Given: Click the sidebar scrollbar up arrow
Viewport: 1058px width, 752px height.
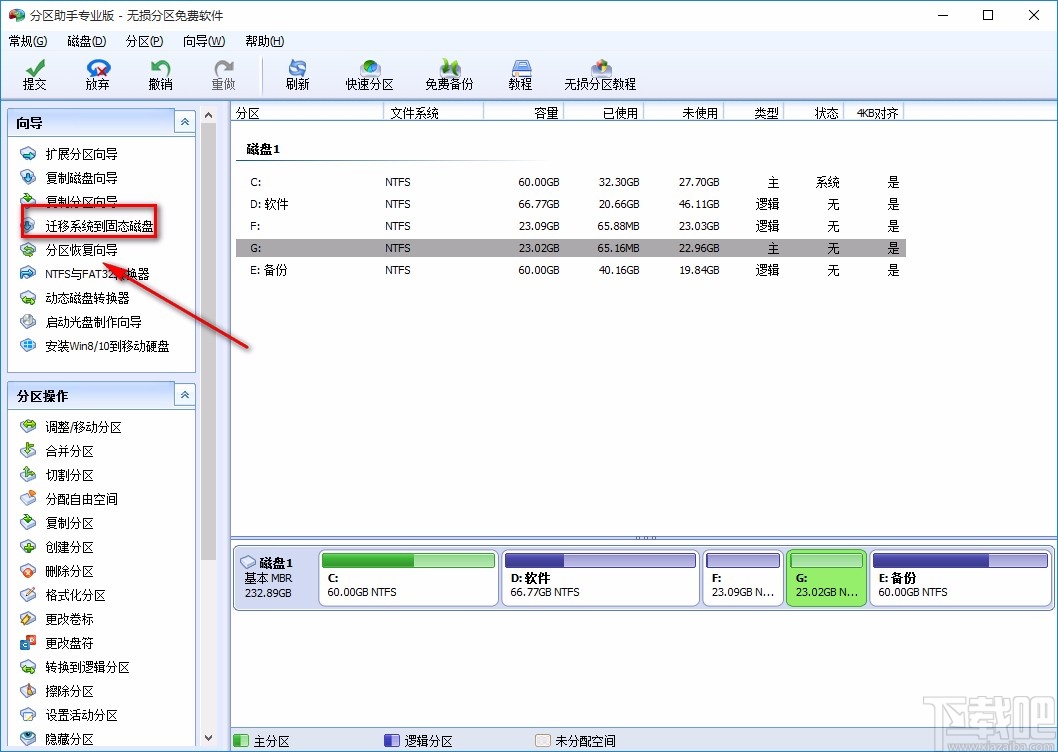Looking at the screenshot, I should pos(208,115).
